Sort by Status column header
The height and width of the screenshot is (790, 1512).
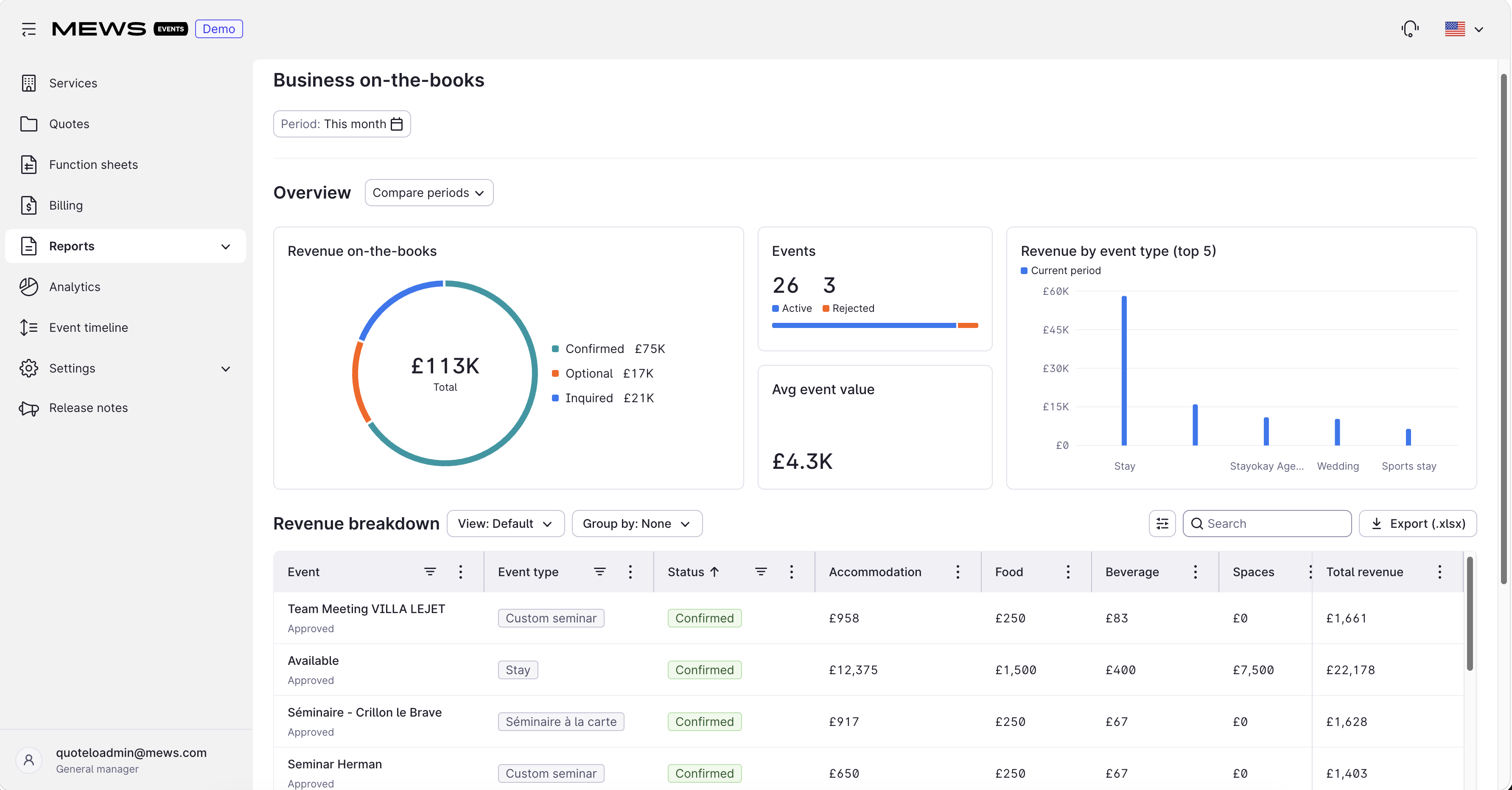point(693,571)
